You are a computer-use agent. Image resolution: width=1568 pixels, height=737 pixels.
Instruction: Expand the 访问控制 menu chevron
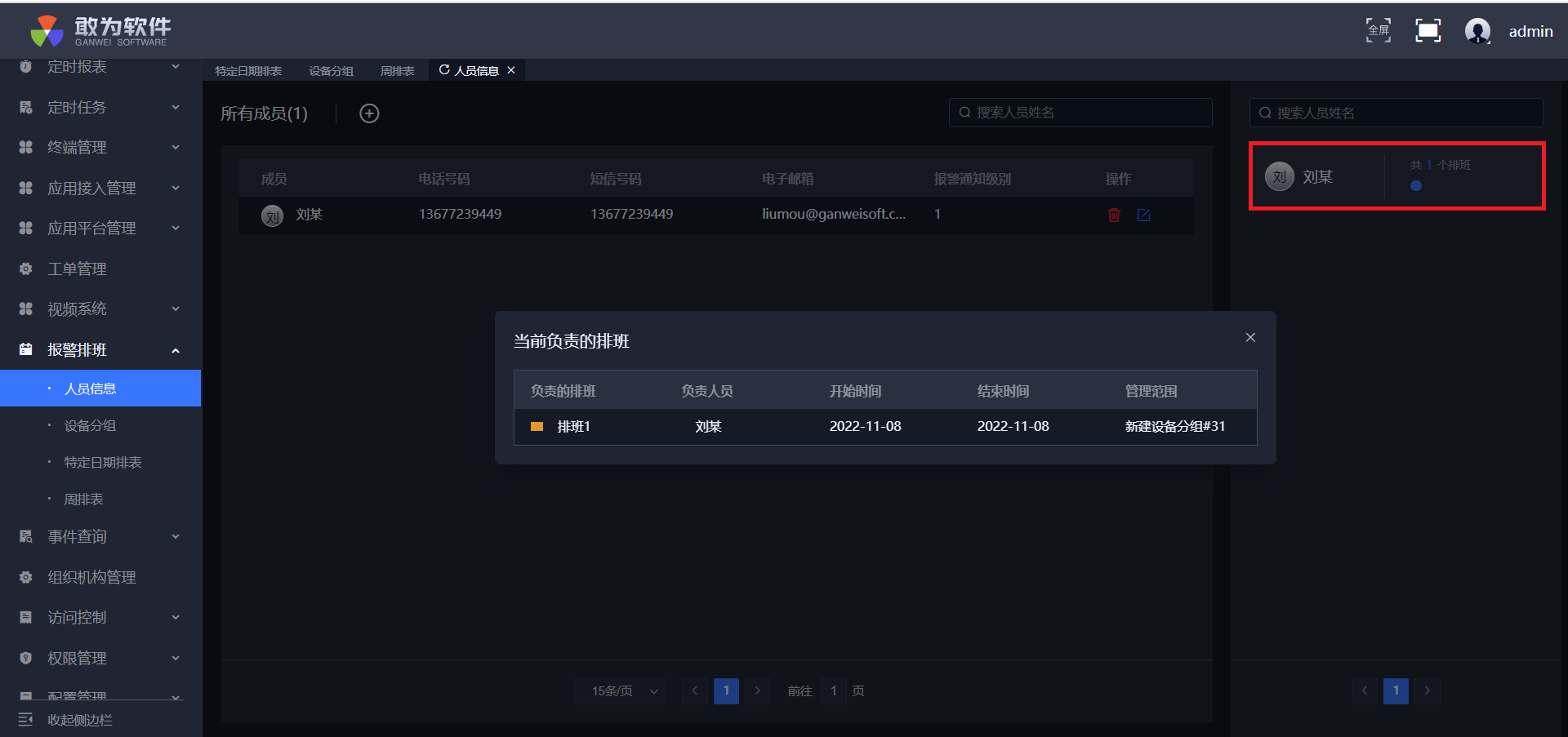[176, 617]
